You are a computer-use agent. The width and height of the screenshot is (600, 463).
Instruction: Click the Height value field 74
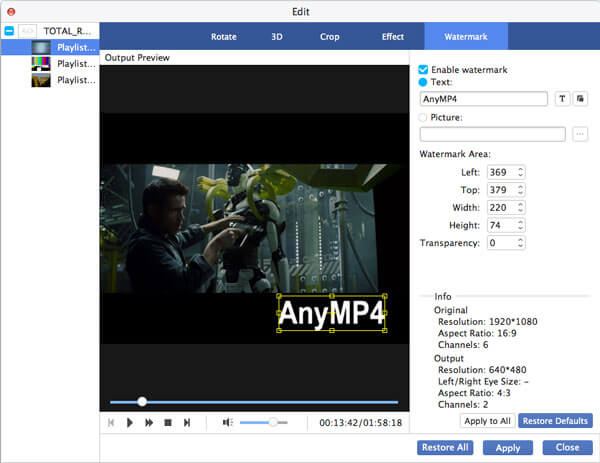click(x=502, y=225)
